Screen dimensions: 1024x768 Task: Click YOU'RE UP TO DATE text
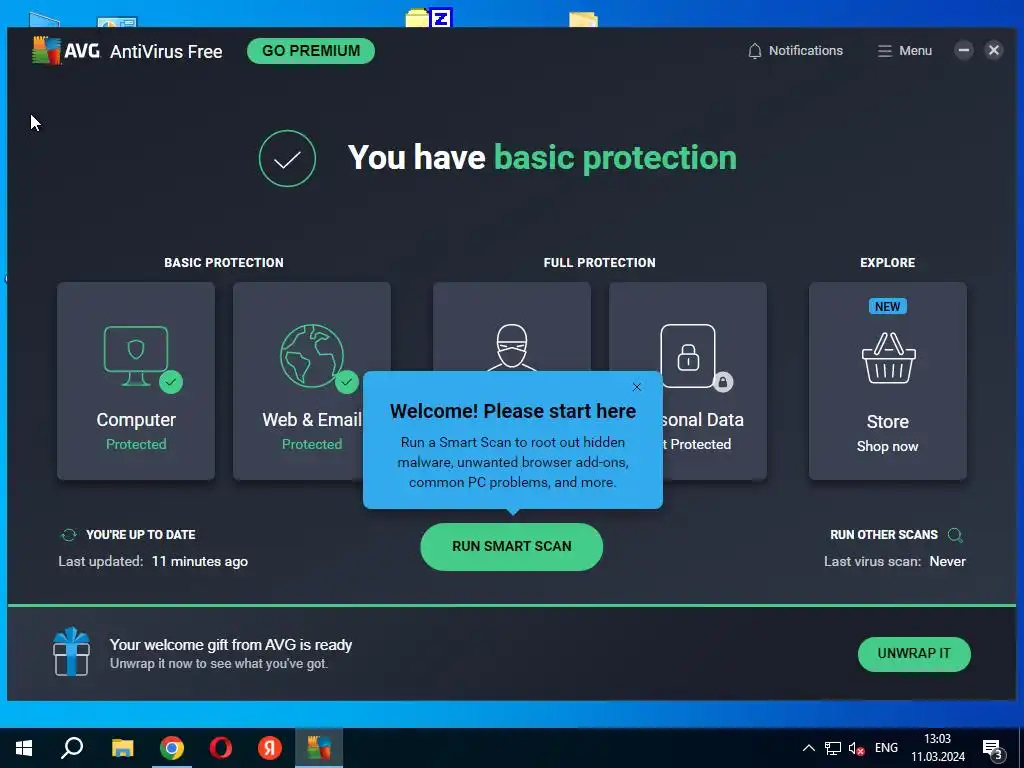[140, 535]
